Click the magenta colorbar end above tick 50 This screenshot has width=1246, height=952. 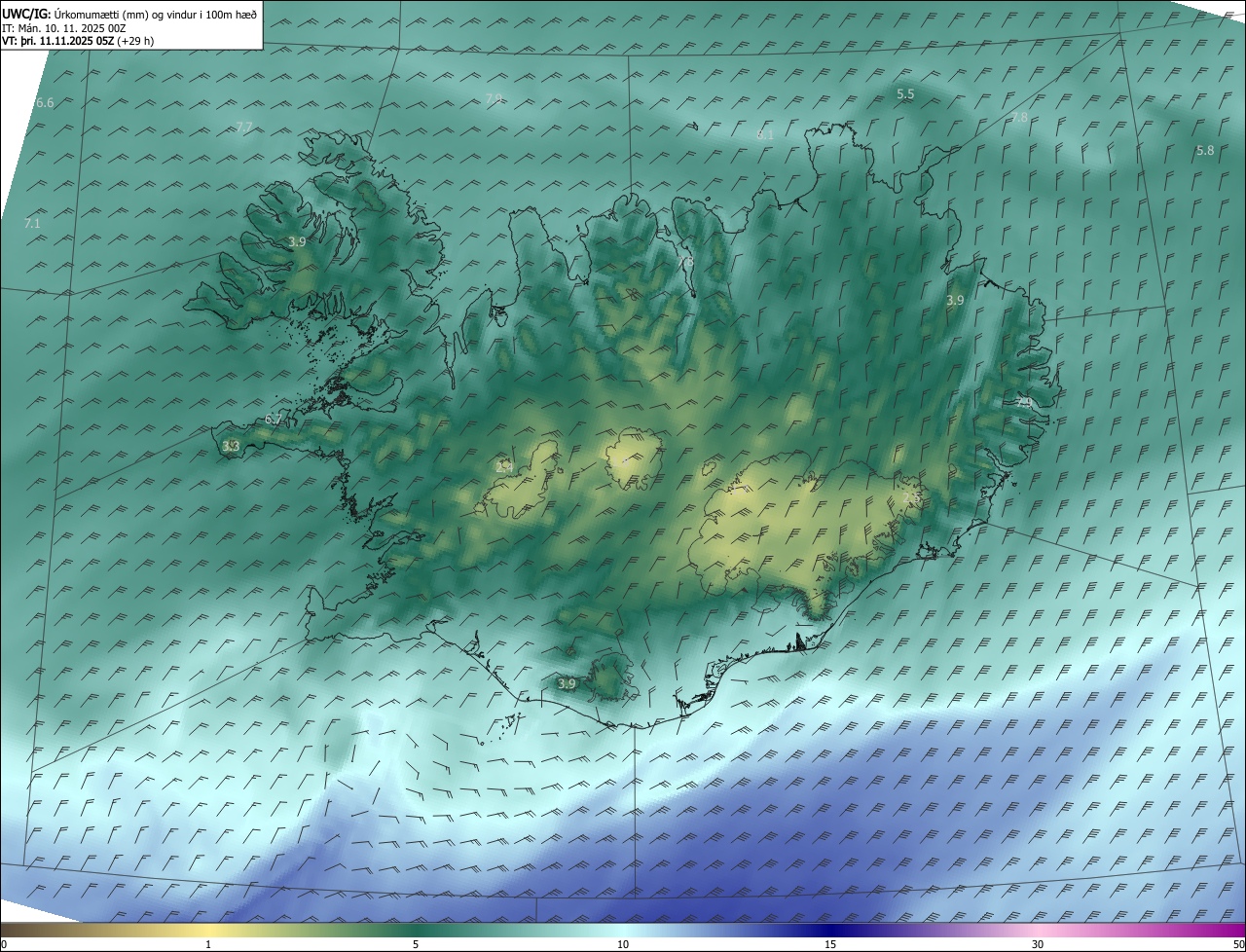point(1234,931)
